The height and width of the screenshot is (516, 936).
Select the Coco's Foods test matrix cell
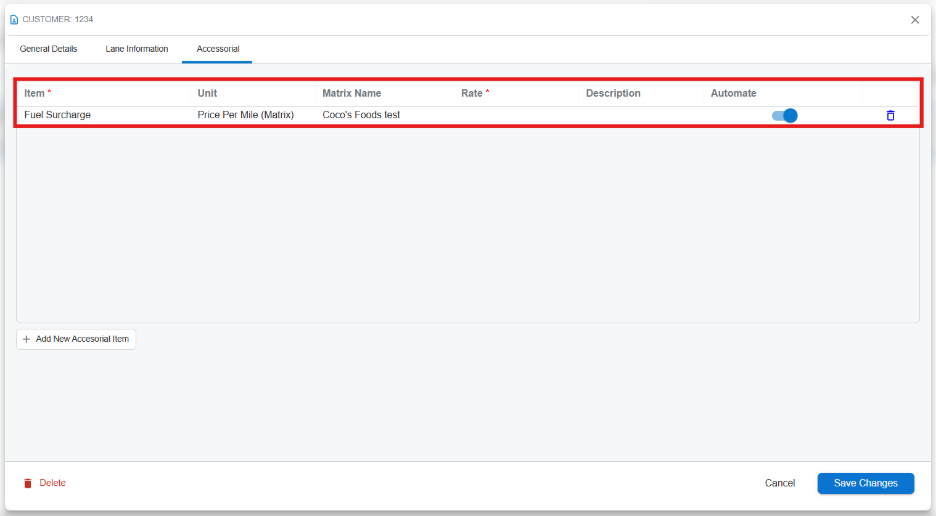point(385,115)
